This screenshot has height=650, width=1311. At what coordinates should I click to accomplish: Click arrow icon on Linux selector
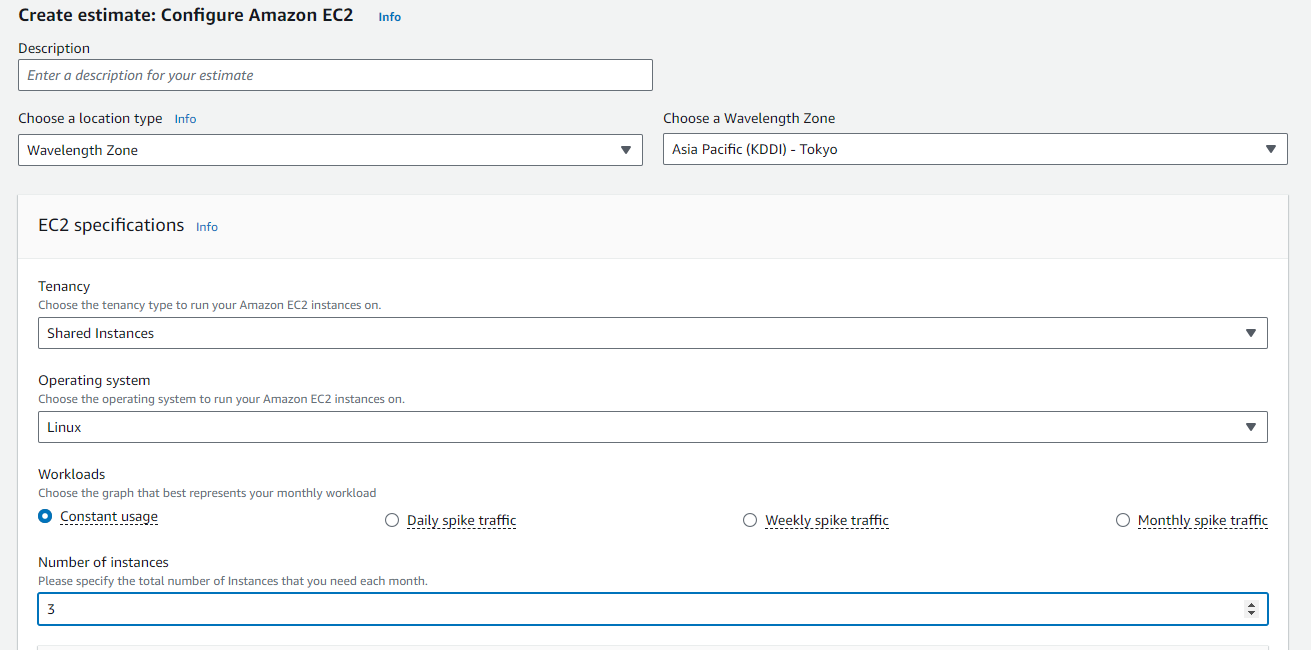click(x=1250, y=427)
